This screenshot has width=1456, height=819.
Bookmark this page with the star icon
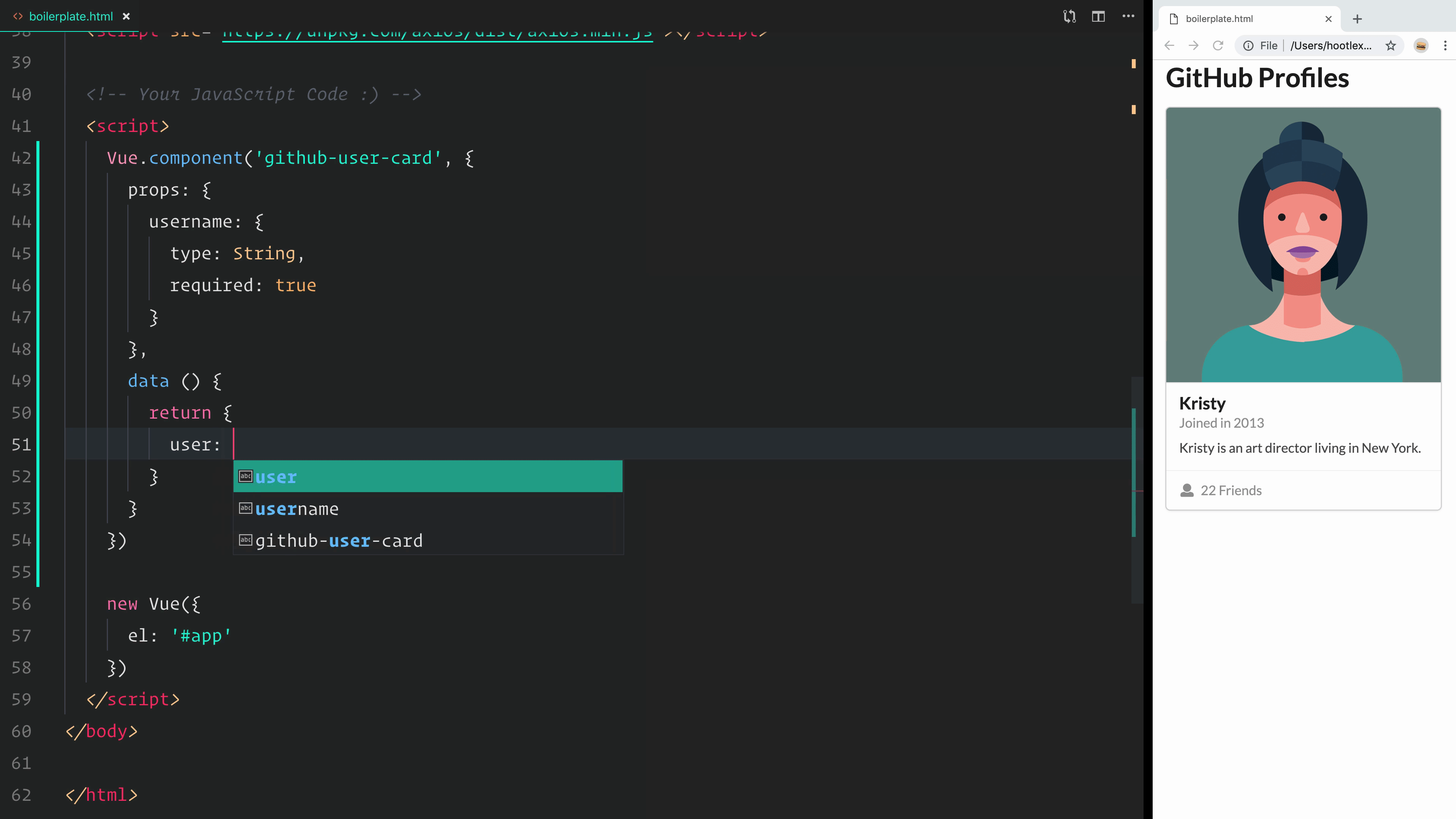pos(1390,46)
